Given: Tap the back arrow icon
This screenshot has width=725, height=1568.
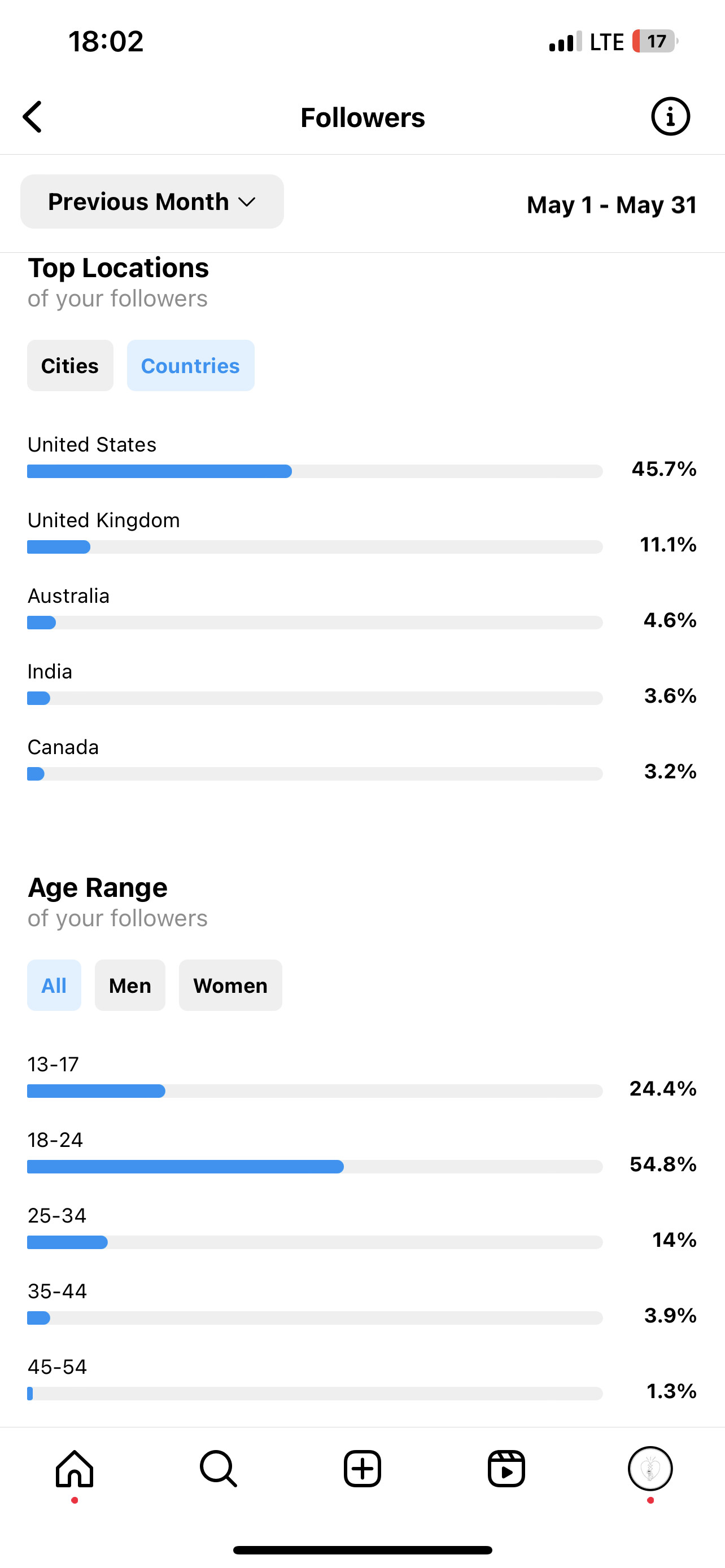Looking at the screenshot, I should coord(32,117).
